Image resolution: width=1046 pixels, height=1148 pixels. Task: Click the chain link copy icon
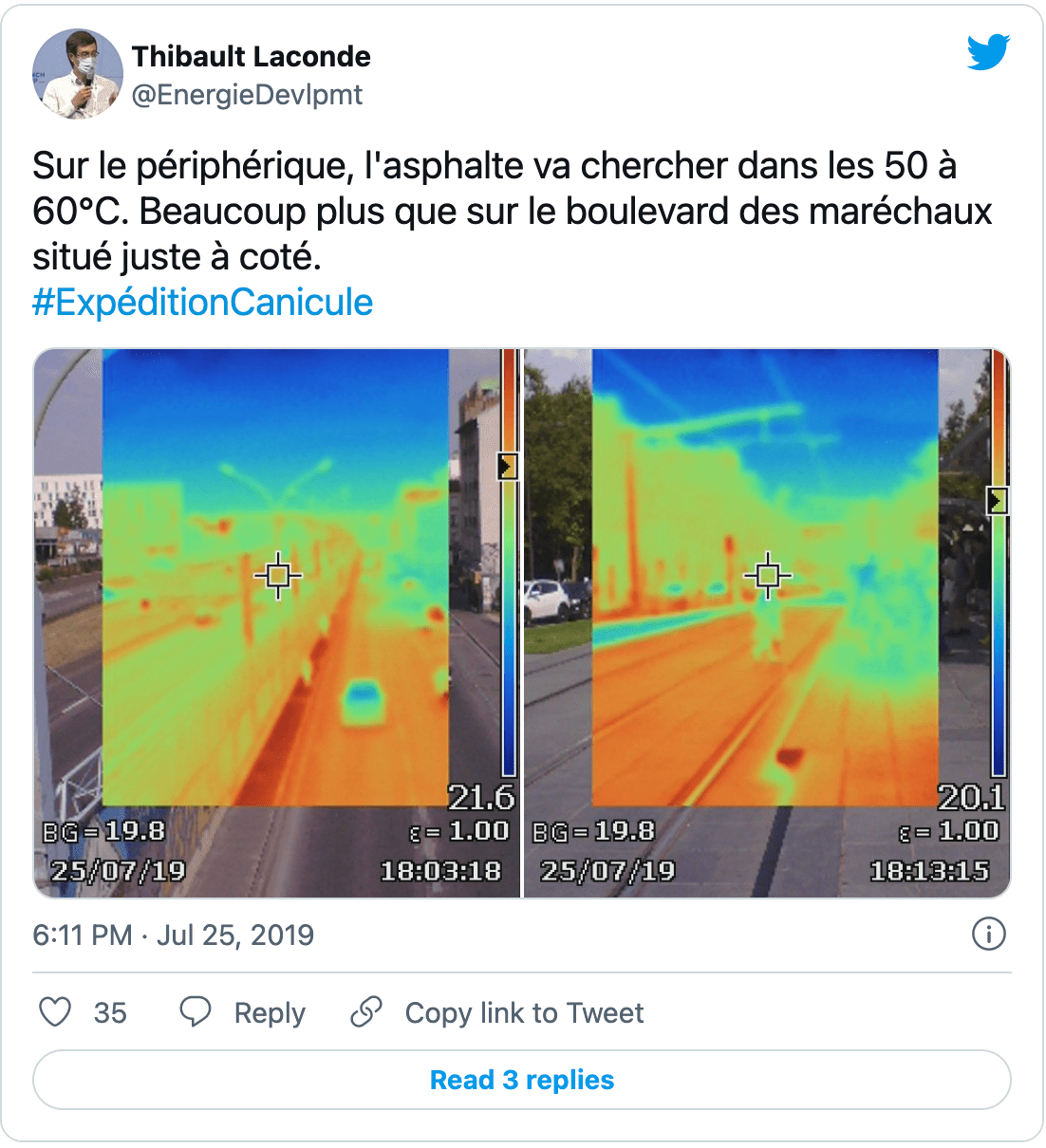(x=366, y=1012)
